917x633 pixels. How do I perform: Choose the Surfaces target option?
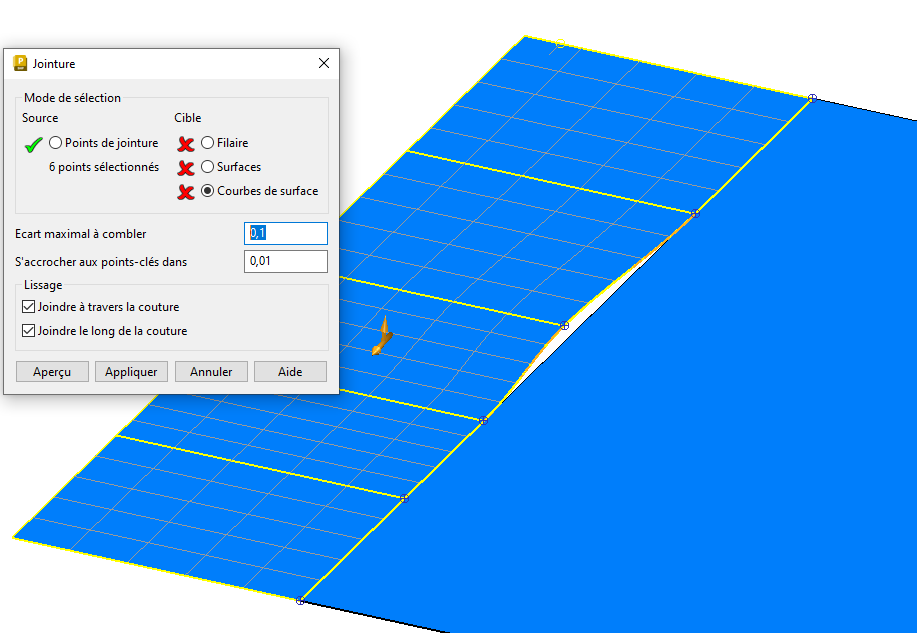pyautogui.click(x=208, y=167)
